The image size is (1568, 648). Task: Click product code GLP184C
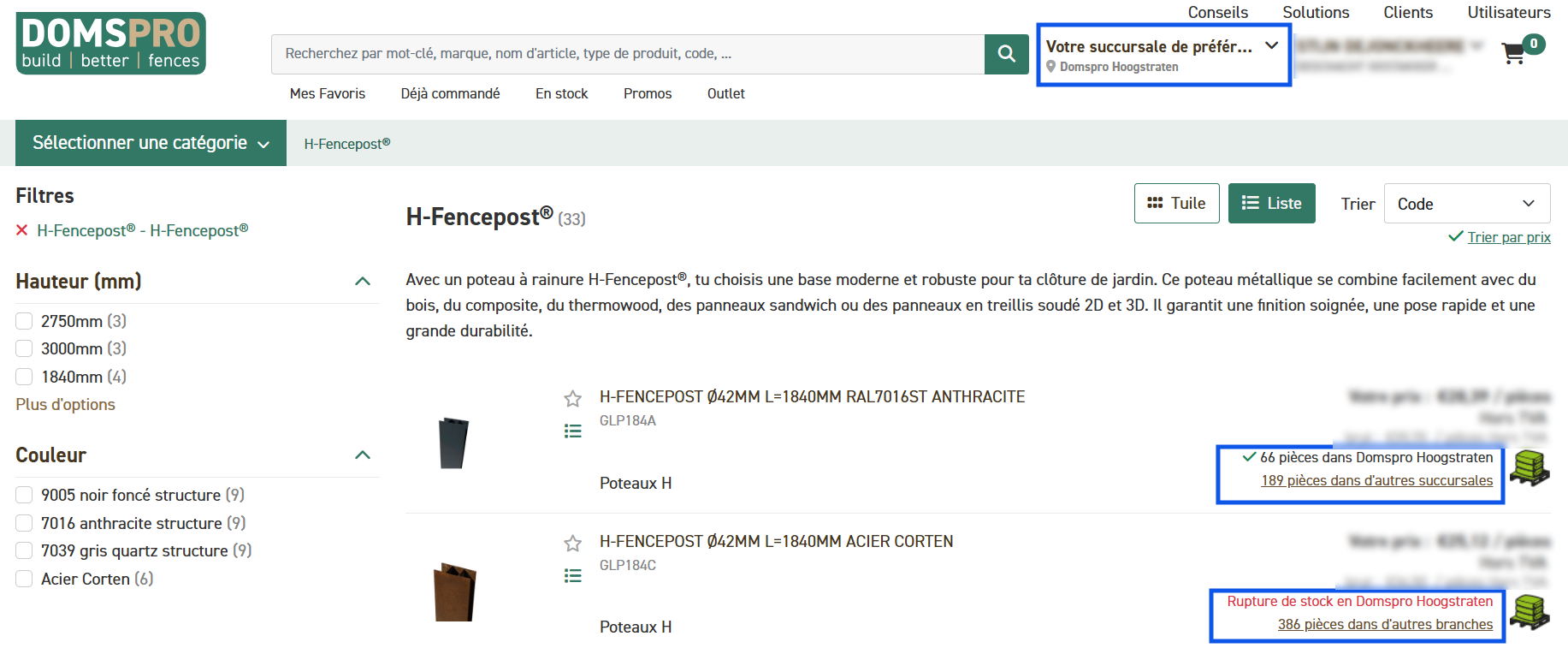[628, 565]
